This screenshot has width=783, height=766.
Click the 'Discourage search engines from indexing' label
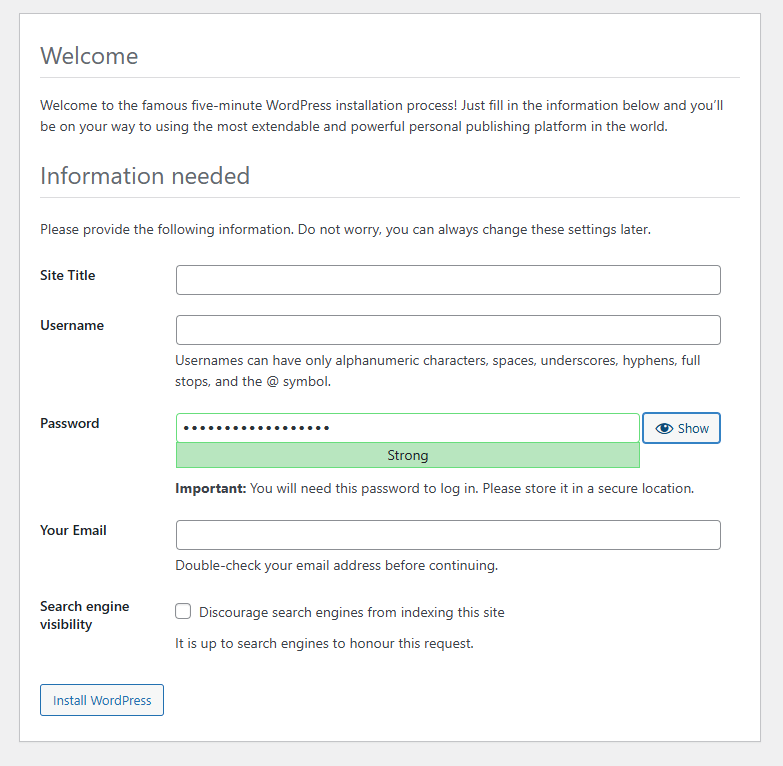tap(351, 612)
